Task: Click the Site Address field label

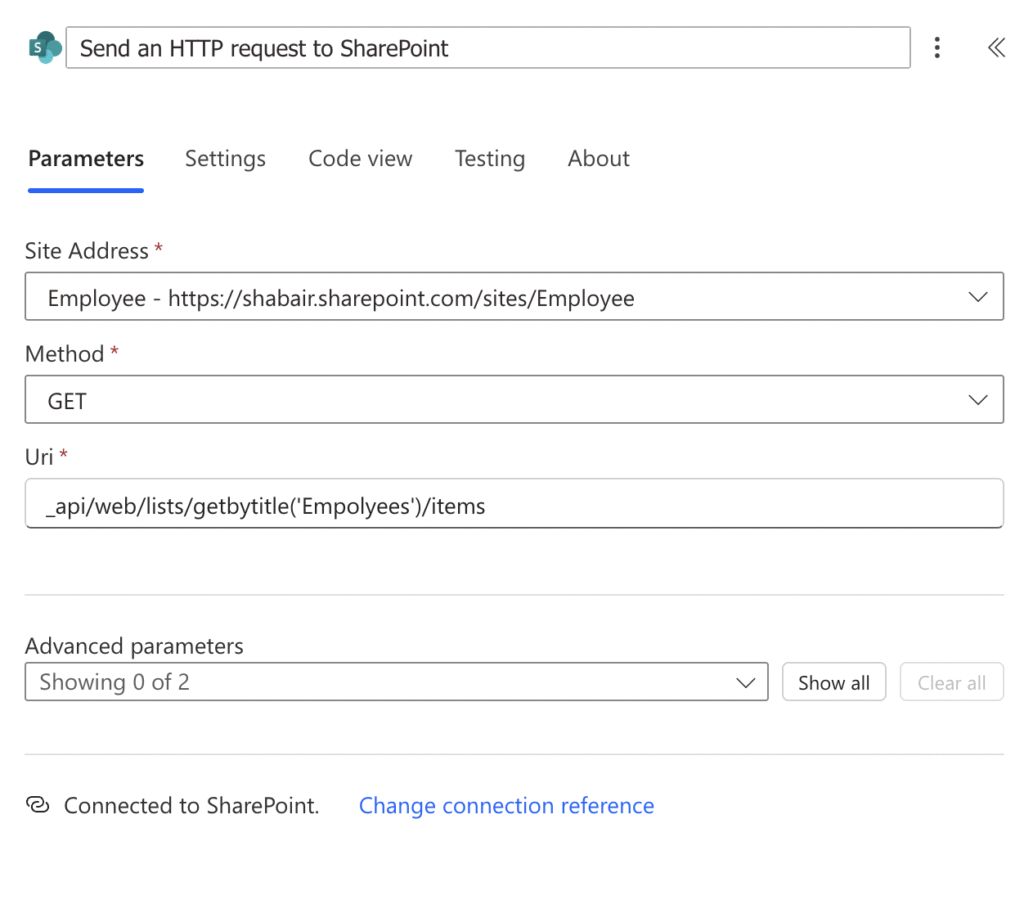Action: 86,250
